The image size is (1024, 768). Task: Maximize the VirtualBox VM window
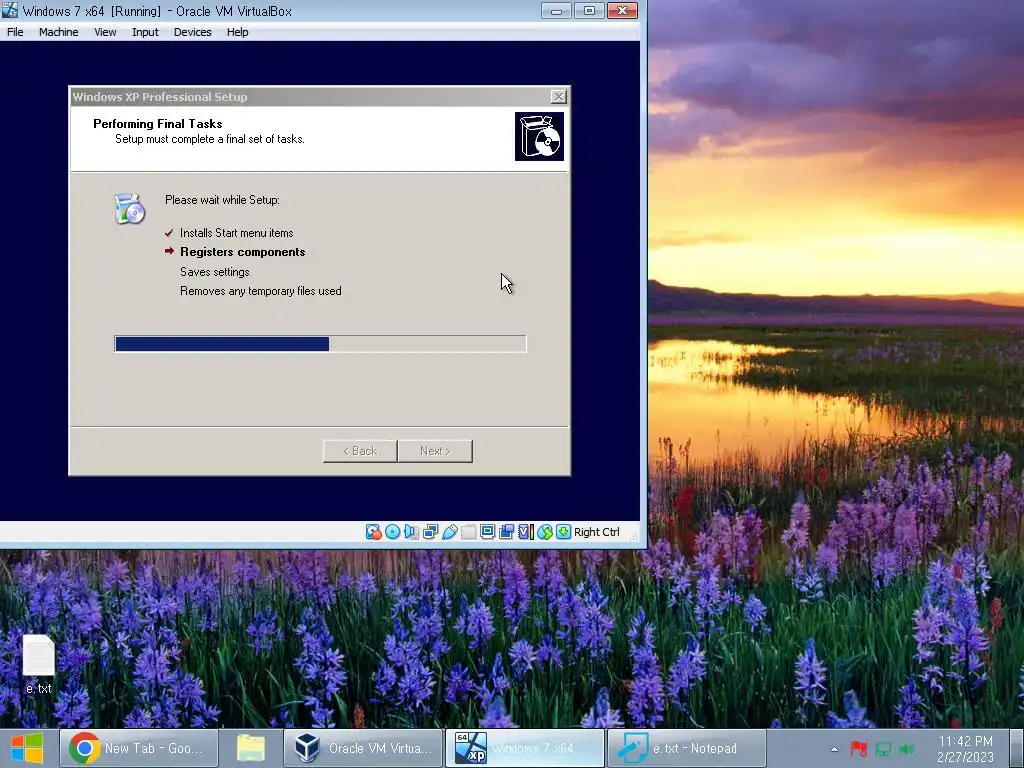coord(589,10)
